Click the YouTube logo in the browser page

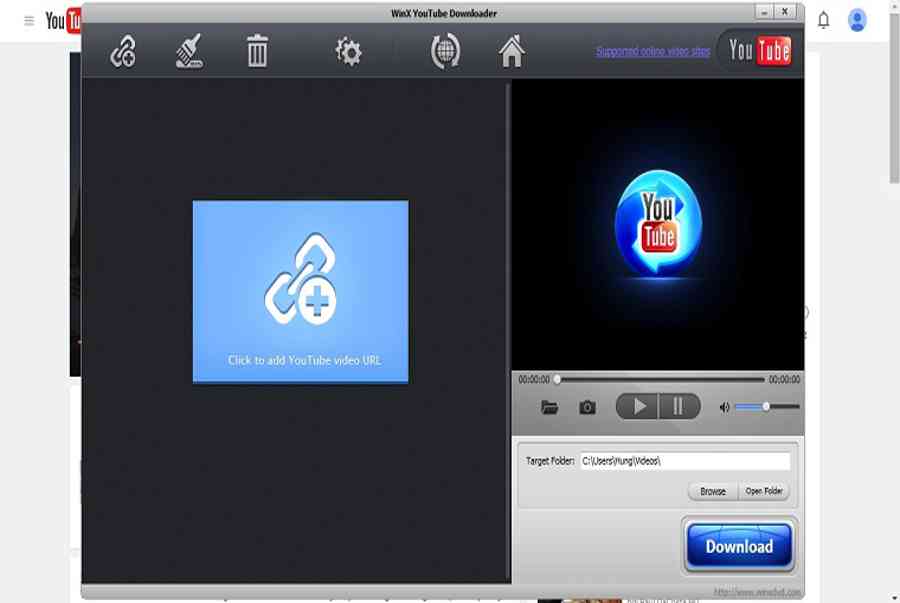point(63,21)
